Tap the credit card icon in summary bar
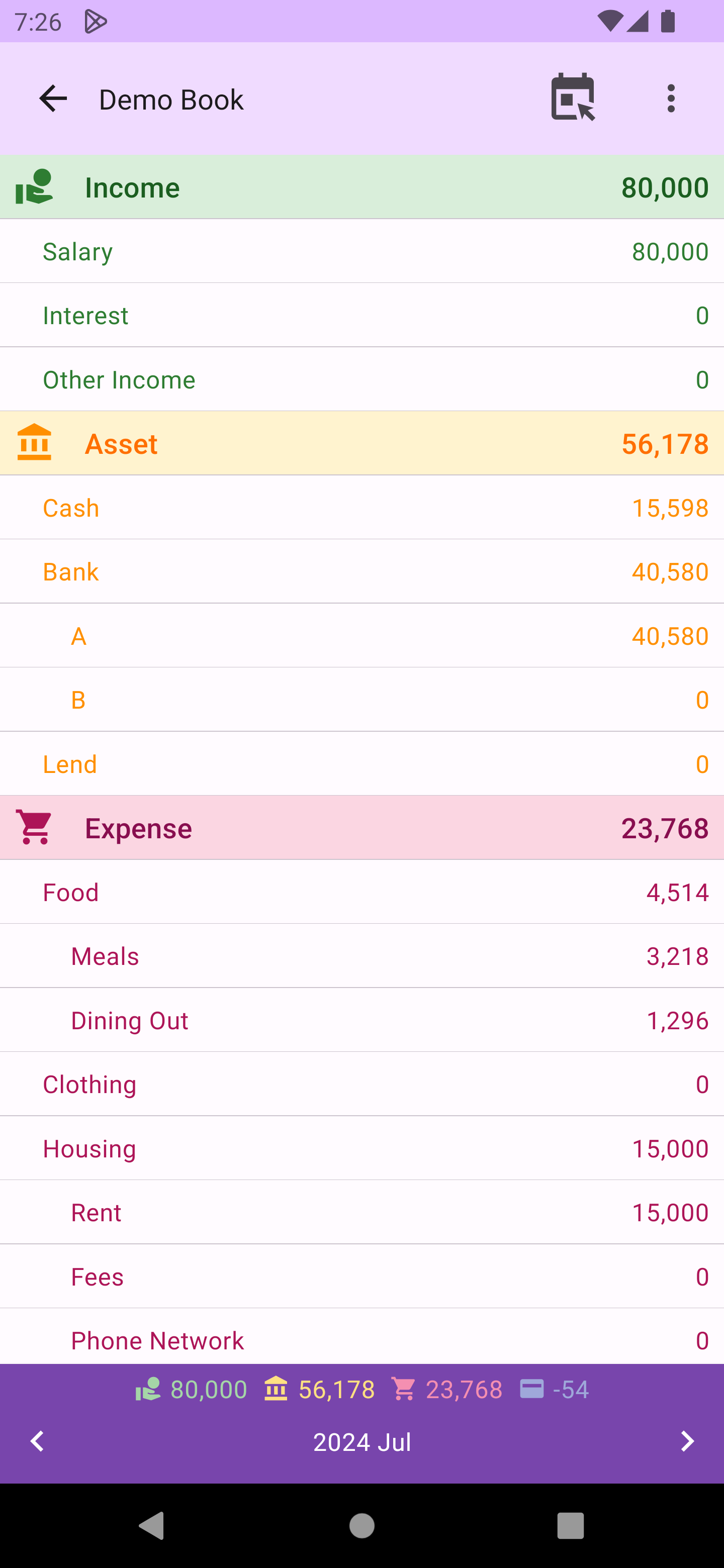 pos(531,1390)
